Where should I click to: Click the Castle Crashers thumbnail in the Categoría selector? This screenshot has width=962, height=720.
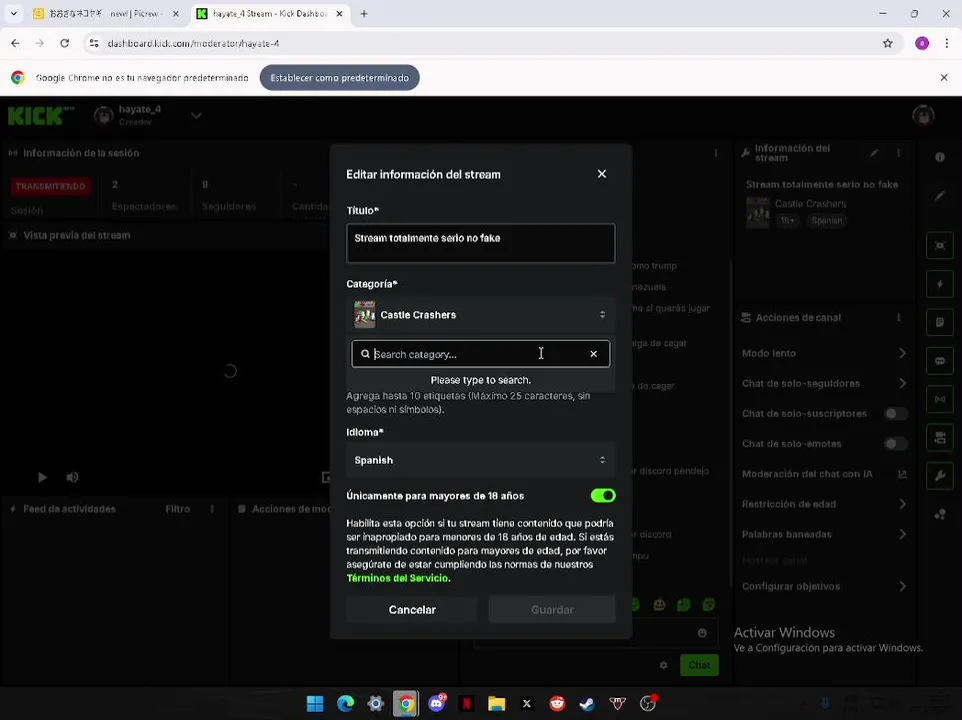[x=364, y=315]
